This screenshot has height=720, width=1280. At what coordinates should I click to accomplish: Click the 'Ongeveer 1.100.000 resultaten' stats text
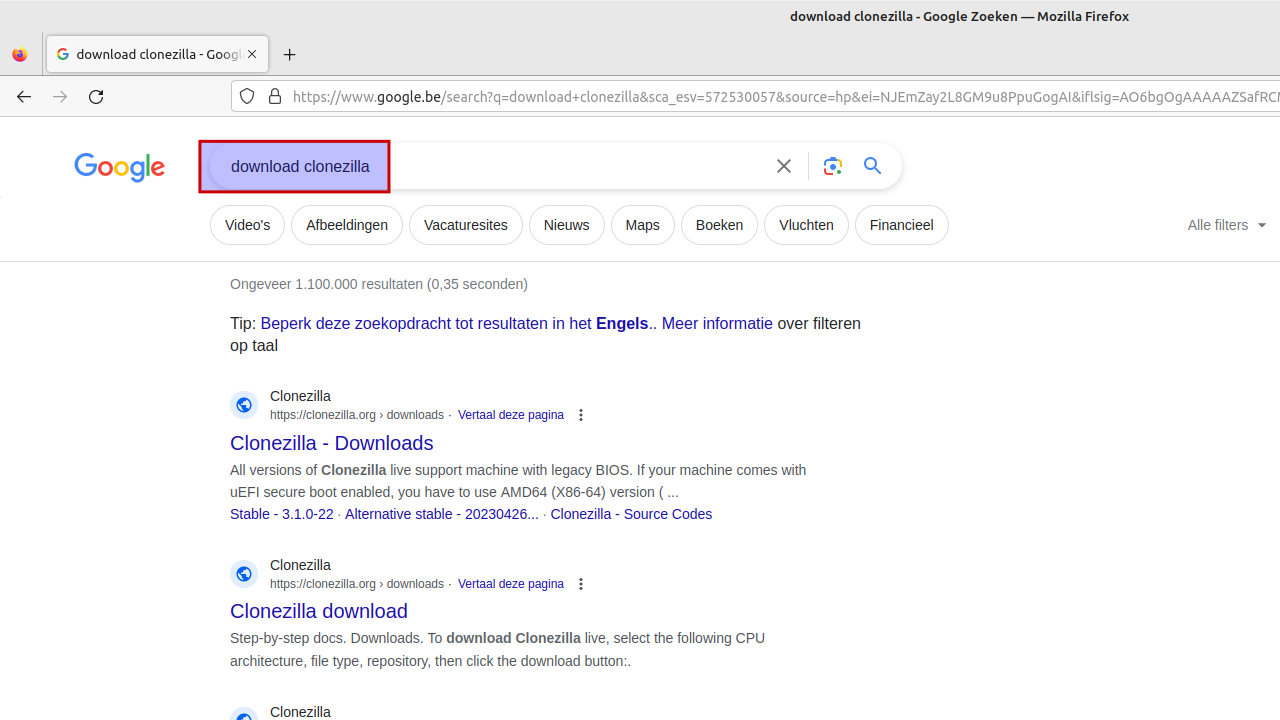379,284
